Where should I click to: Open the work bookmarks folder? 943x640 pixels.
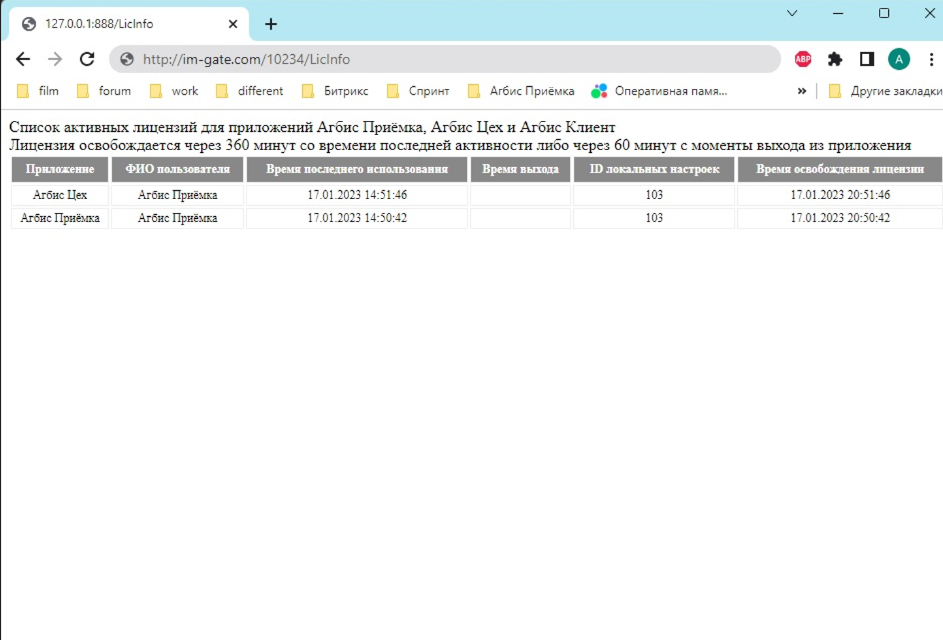(x=174, y=91)
